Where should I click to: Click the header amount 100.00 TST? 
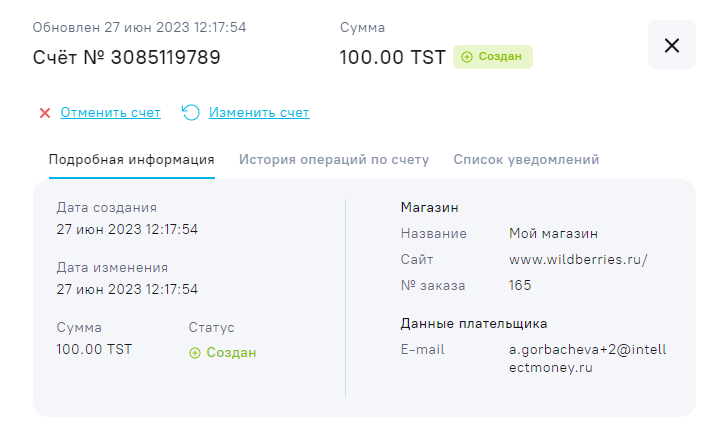(392, 57)
